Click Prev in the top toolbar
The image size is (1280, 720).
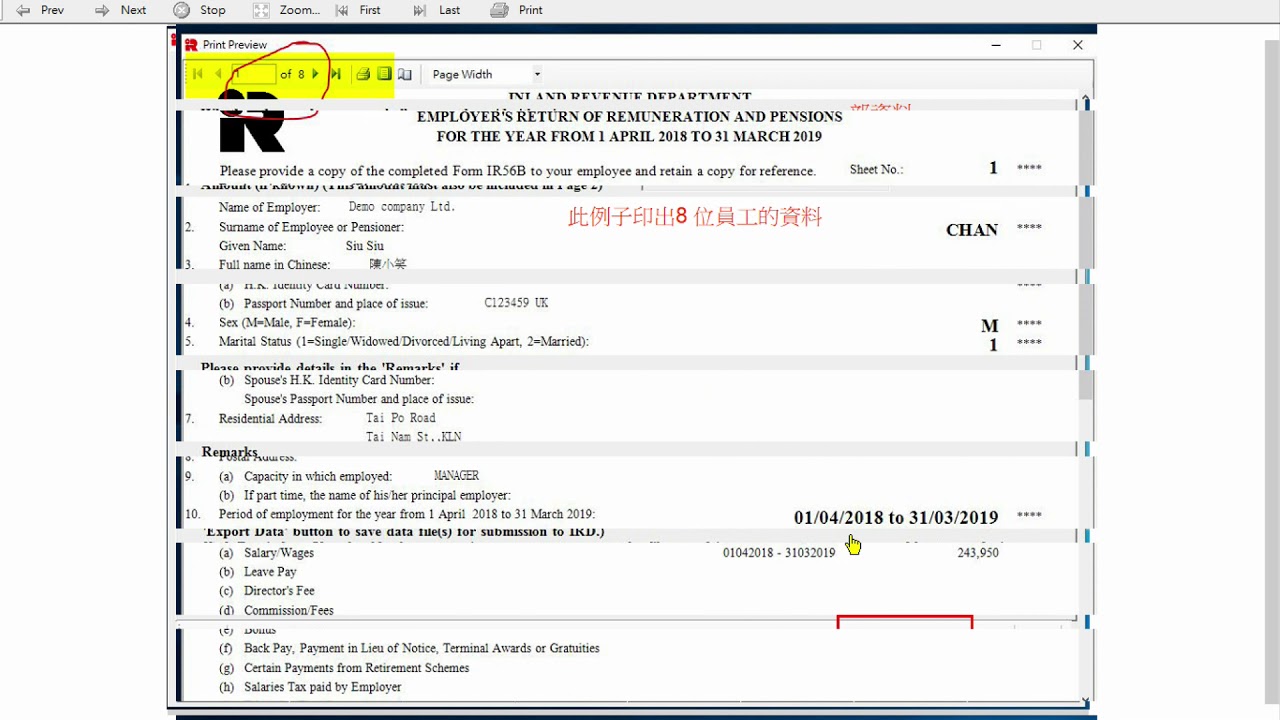click(x=40, y=10)
